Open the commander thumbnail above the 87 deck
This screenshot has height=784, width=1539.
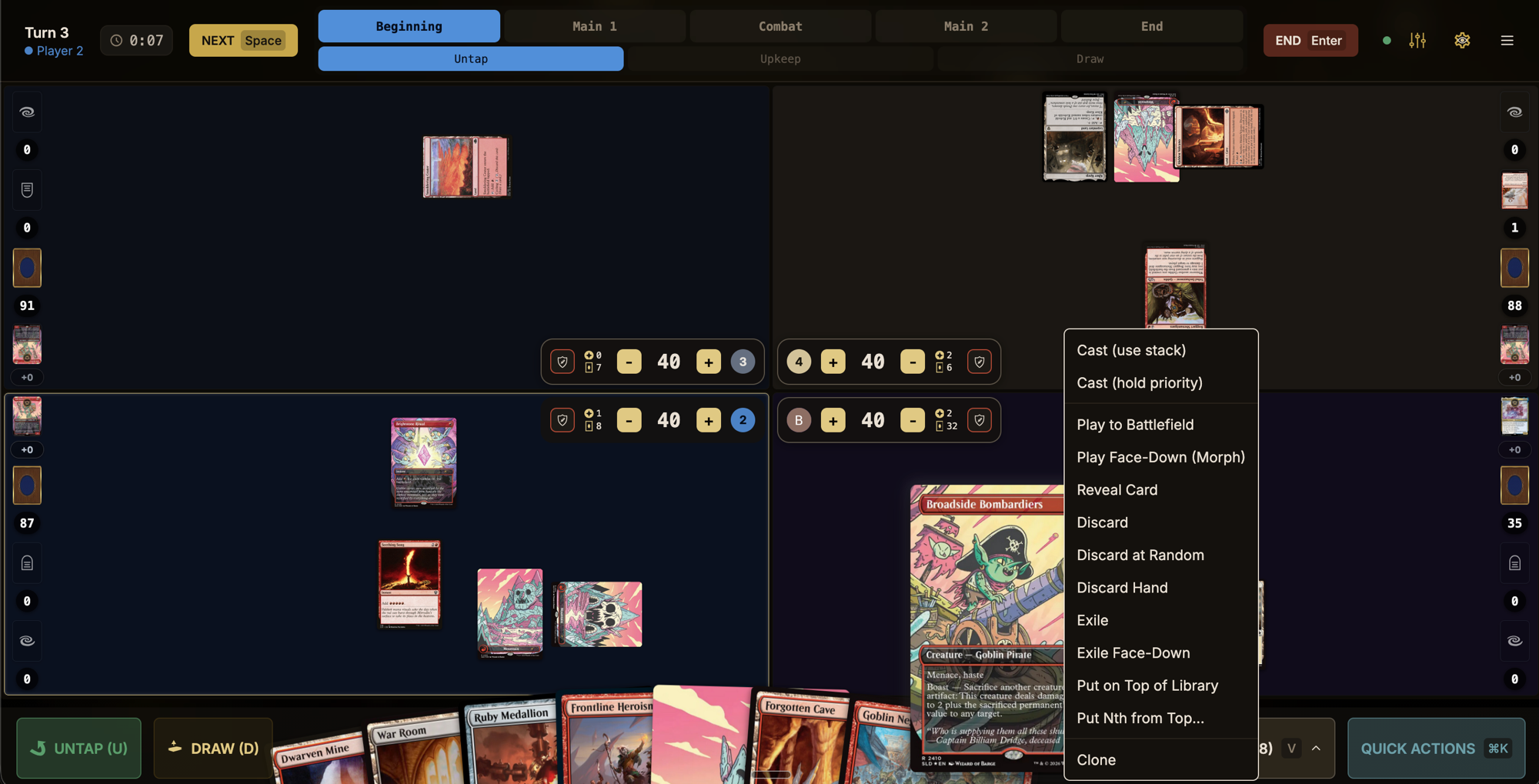(x=27, y=416)
